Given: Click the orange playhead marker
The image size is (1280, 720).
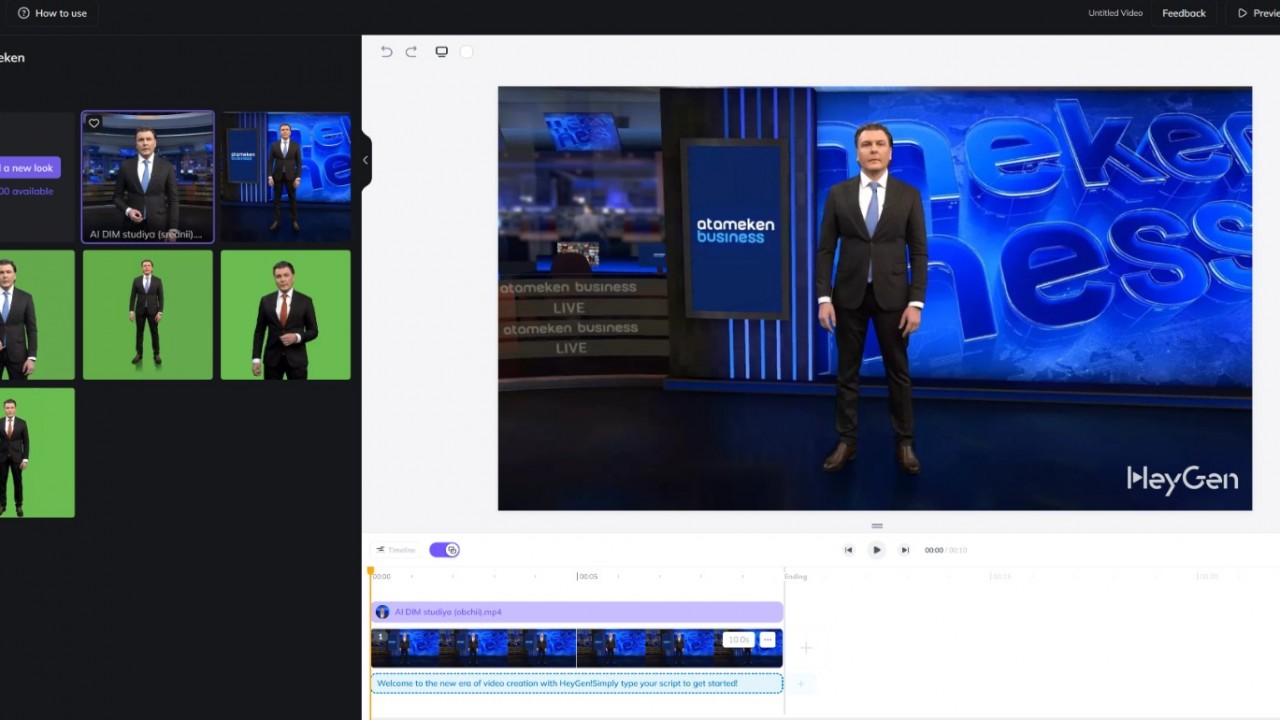Looking at the screenshot, I should click(x=371, y=572).
